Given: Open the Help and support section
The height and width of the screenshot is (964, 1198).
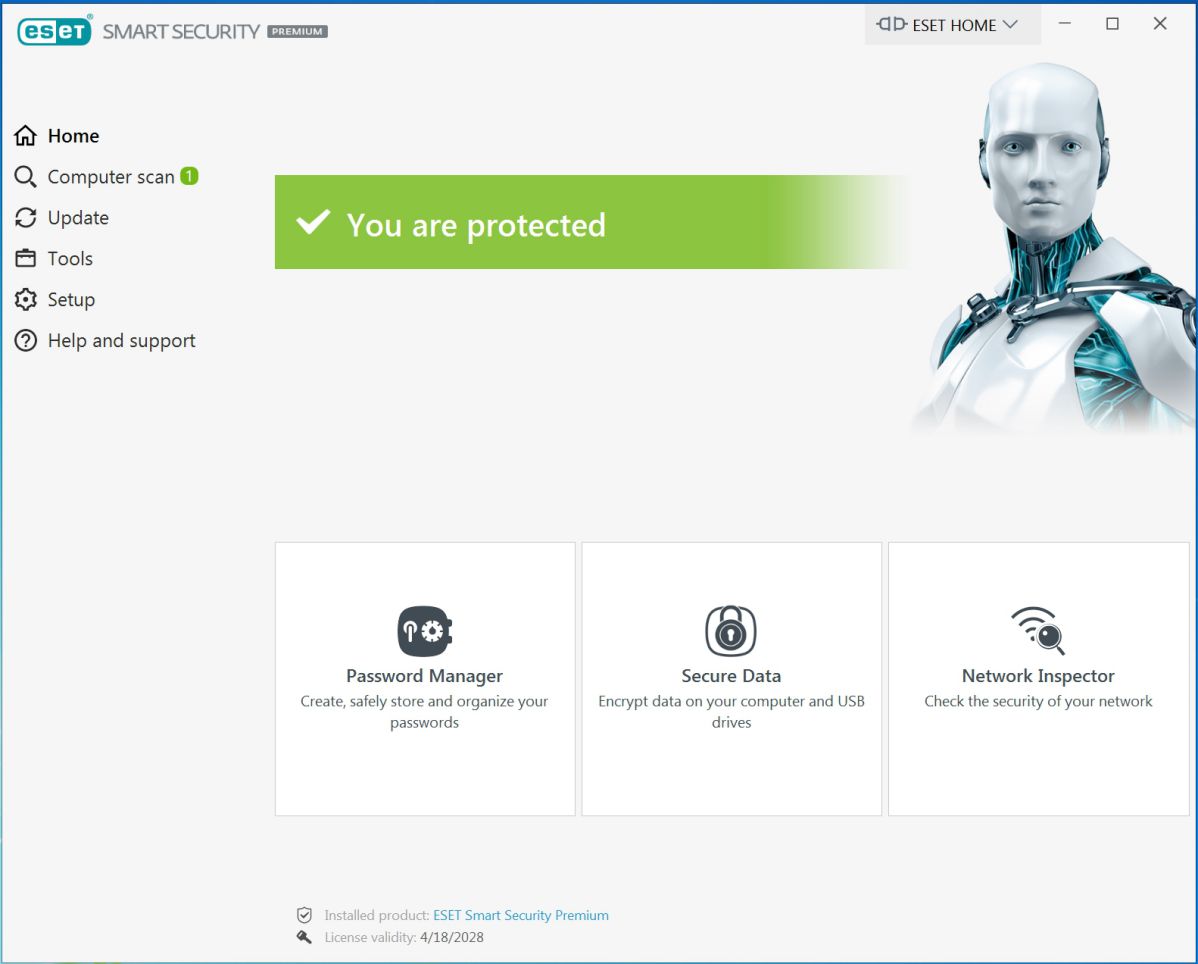Looking at the screenshot, I should (121, 341).
